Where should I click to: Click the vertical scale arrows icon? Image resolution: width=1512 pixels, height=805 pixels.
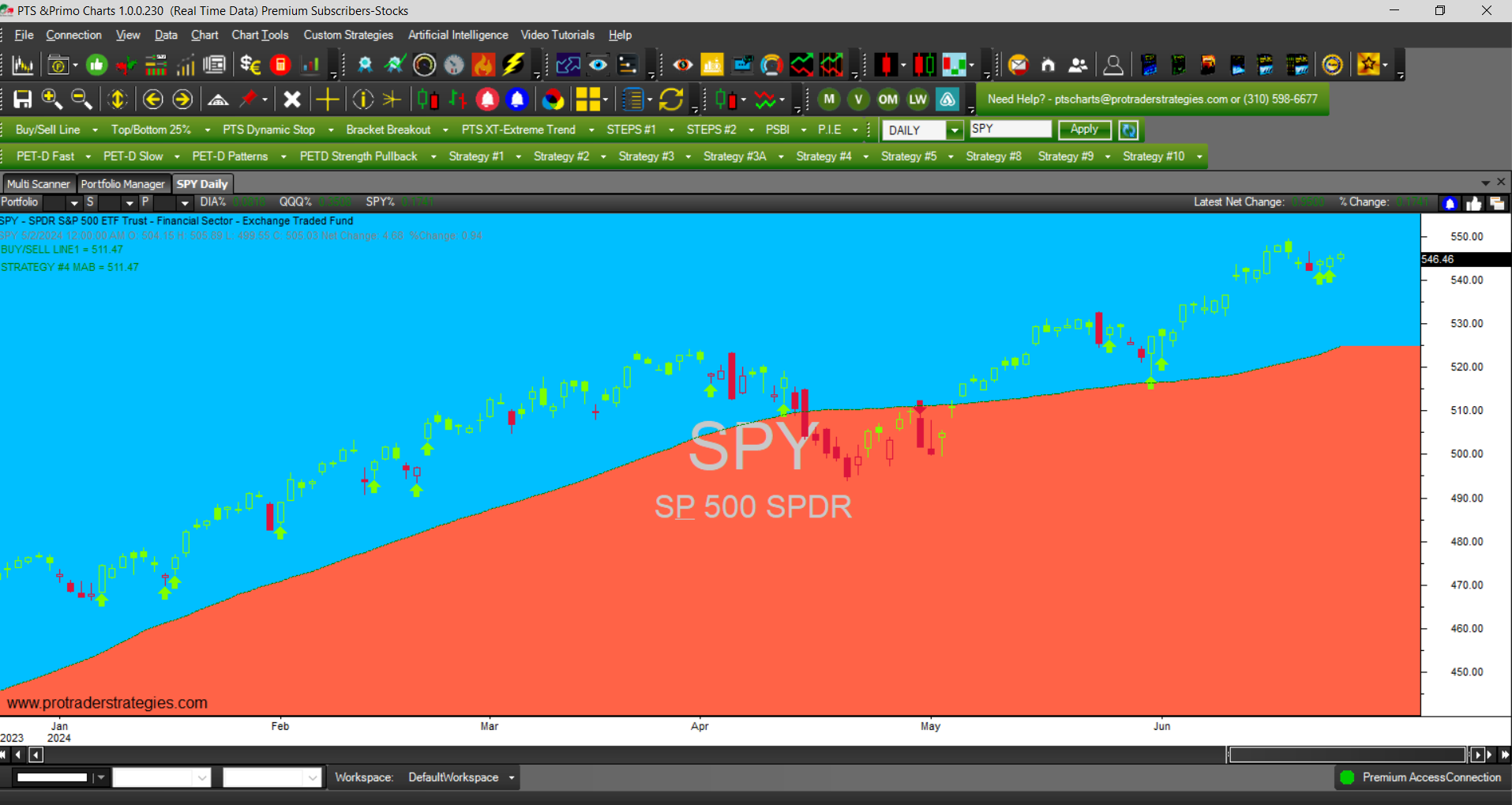(x=118, y=100)
